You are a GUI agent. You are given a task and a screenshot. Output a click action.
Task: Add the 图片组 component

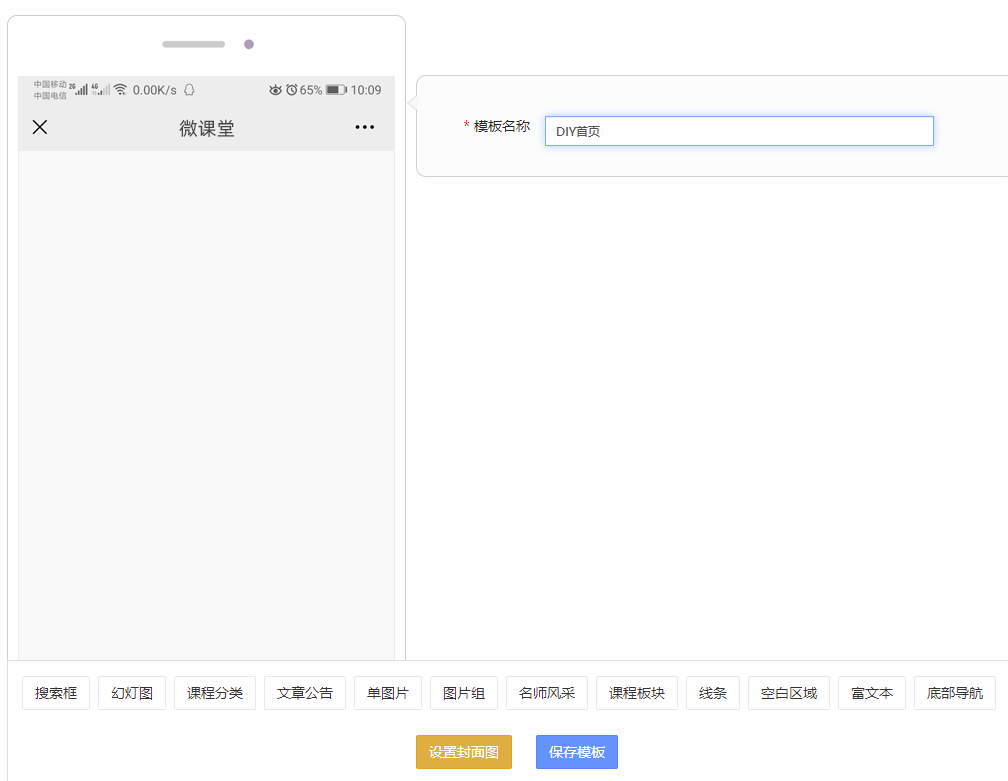(x=464, y=693)
